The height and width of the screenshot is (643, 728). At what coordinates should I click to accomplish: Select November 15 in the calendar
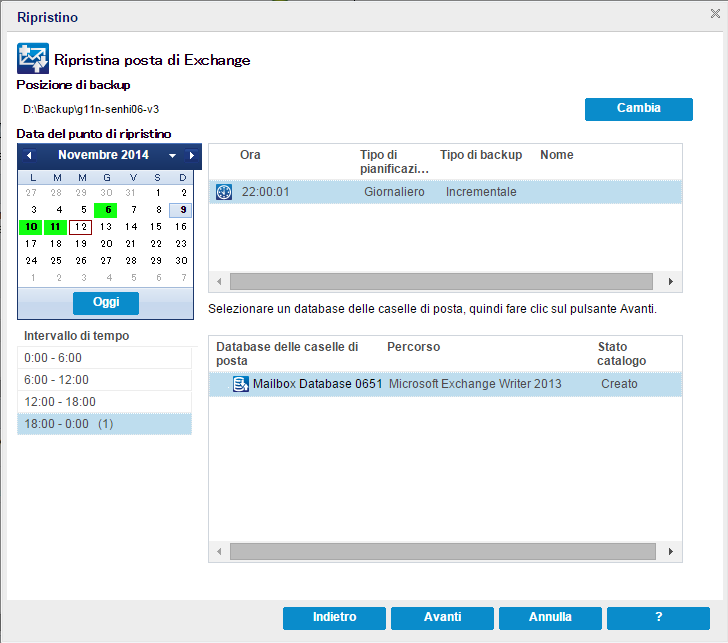click(156, 227)
